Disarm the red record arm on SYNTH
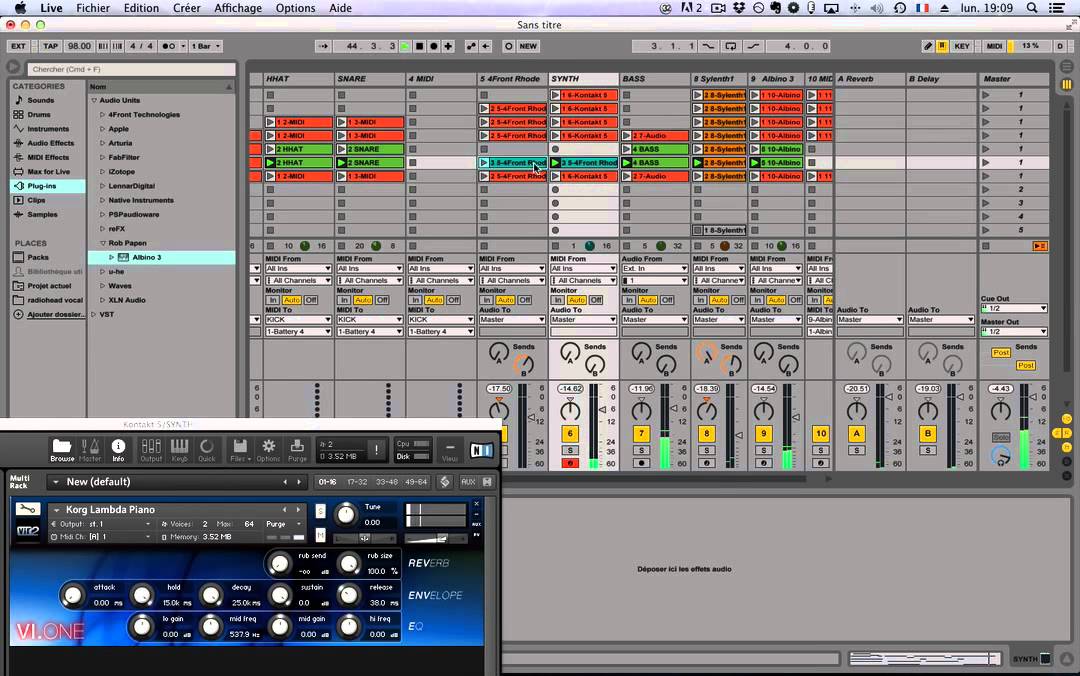 click(570, 463)
